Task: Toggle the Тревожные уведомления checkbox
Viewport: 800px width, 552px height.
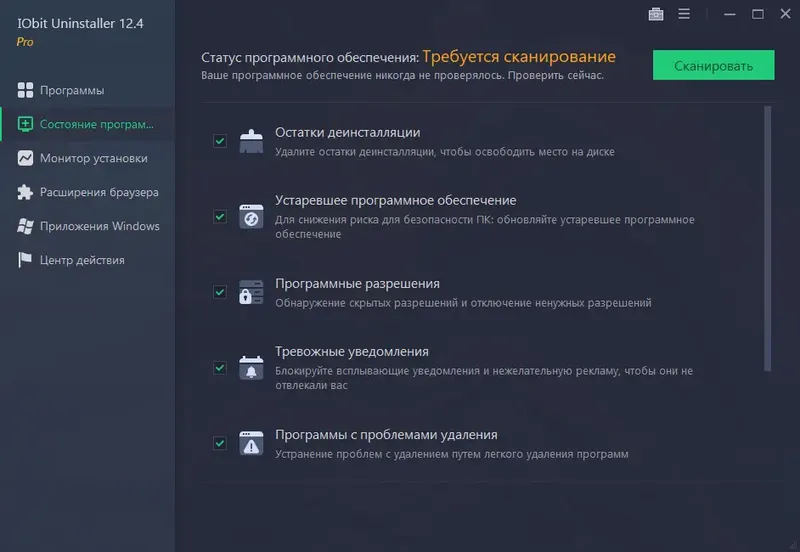Action: pos(220,368)
